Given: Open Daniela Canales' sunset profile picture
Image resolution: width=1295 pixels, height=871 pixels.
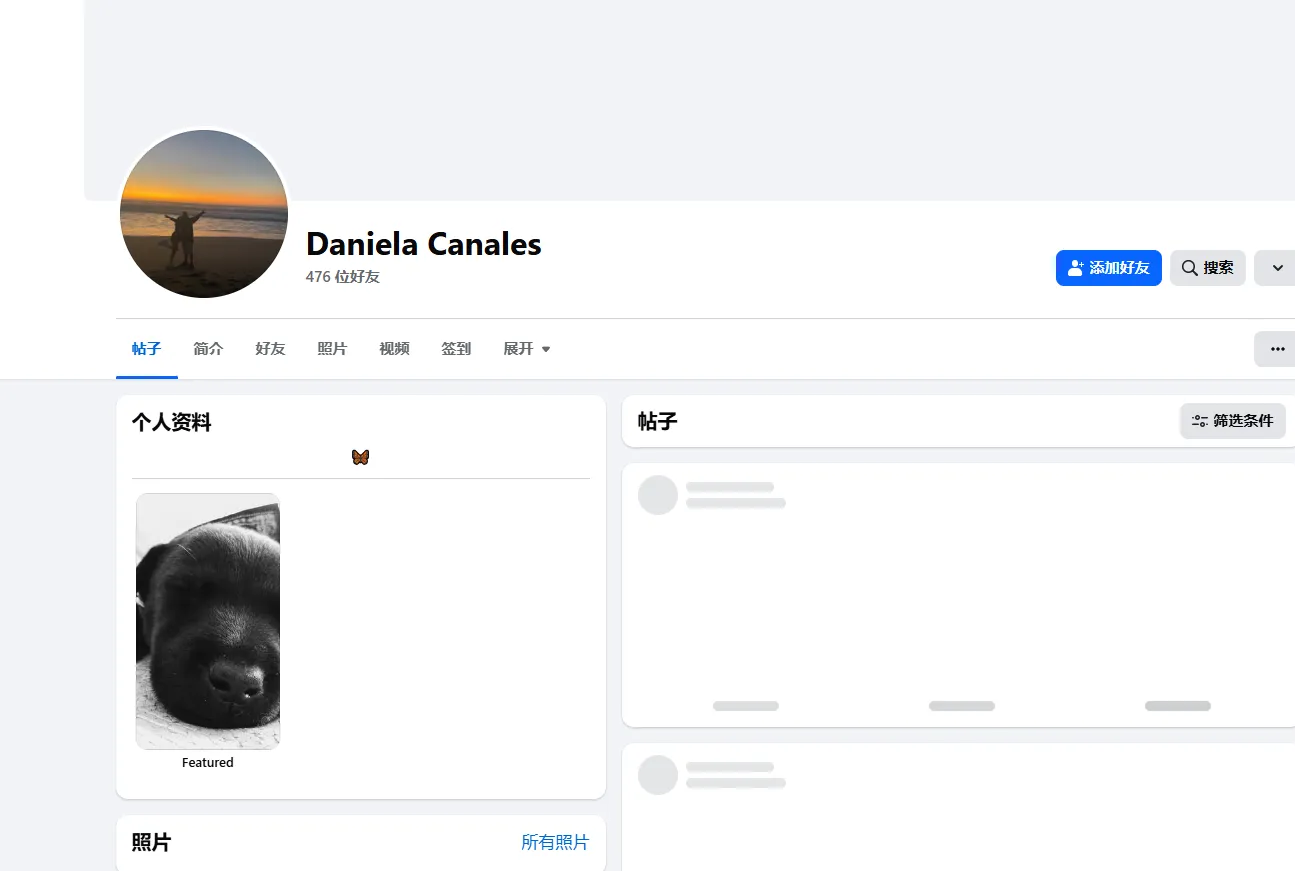Looking at the screenshot, I should [204, 214].
